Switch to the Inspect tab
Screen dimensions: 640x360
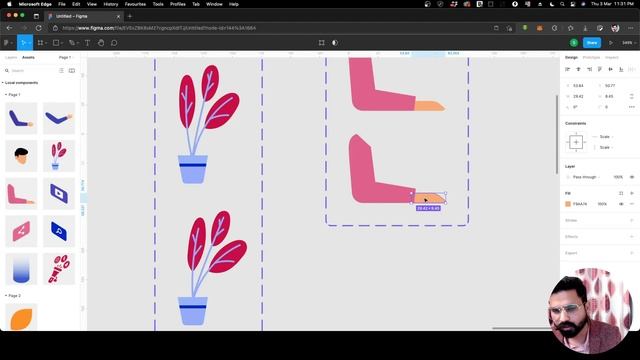tap(611, 58)
